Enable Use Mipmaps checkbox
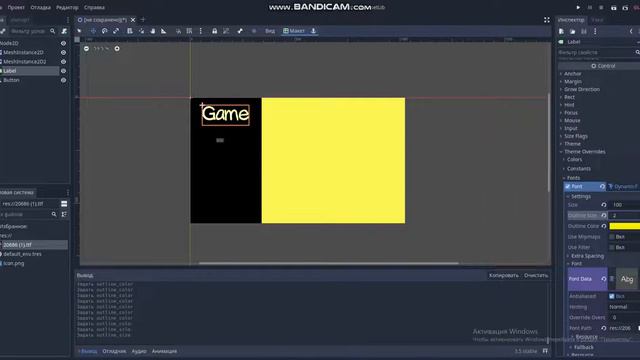 (x=612, y=237)
